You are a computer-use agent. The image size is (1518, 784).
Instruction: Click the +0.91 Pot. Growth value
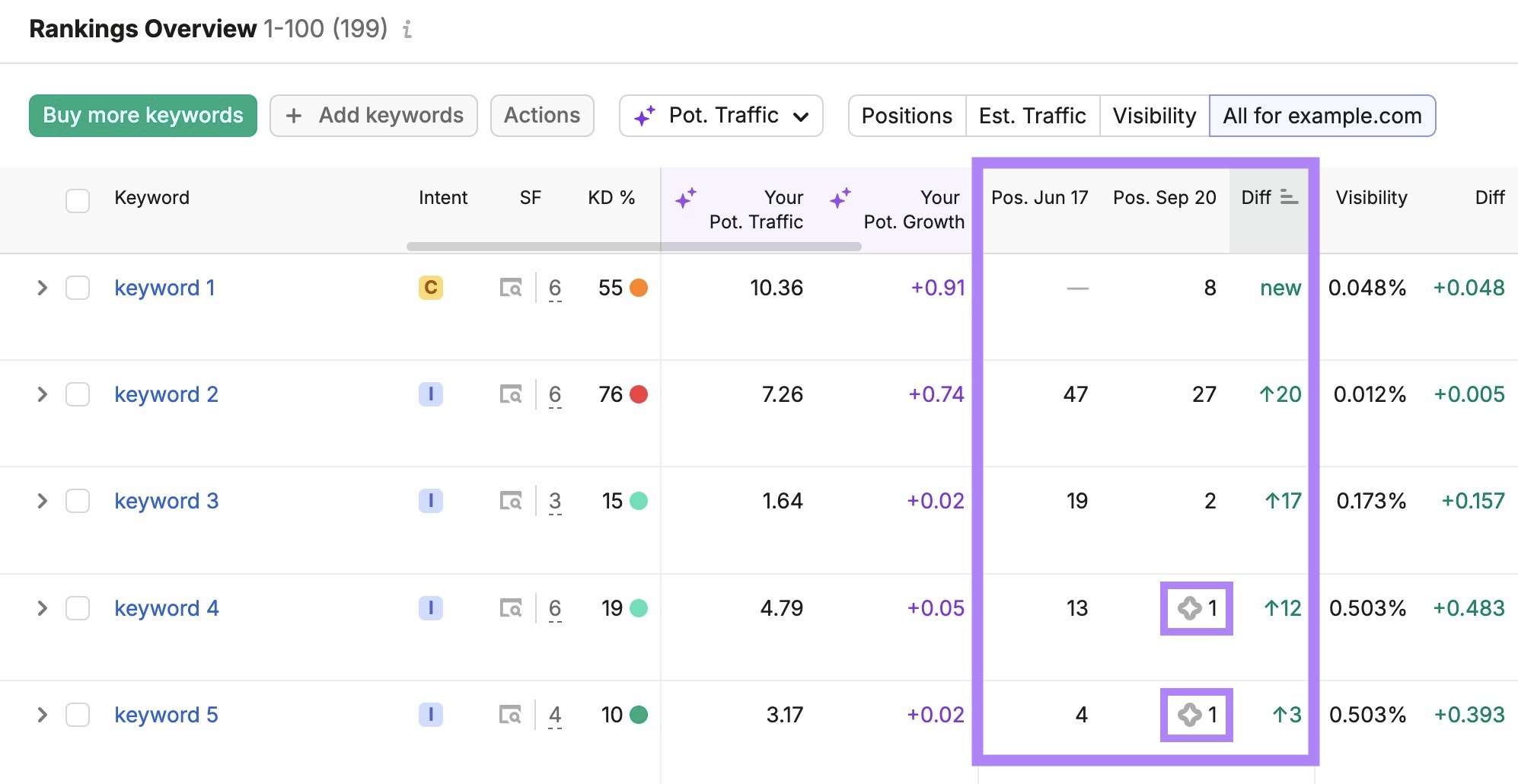point(938,288)
